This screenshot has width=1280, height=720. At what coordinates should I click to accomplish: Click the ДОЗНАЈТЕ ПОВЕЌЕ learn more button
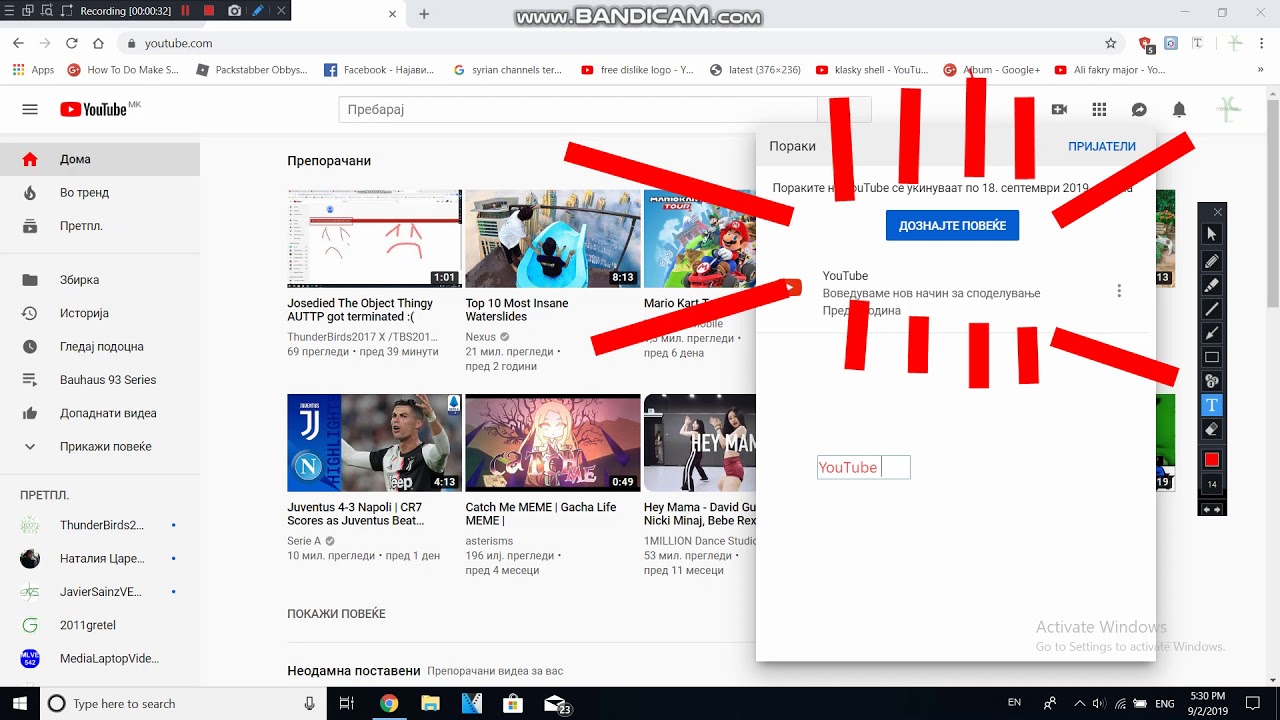pos(952,225)
